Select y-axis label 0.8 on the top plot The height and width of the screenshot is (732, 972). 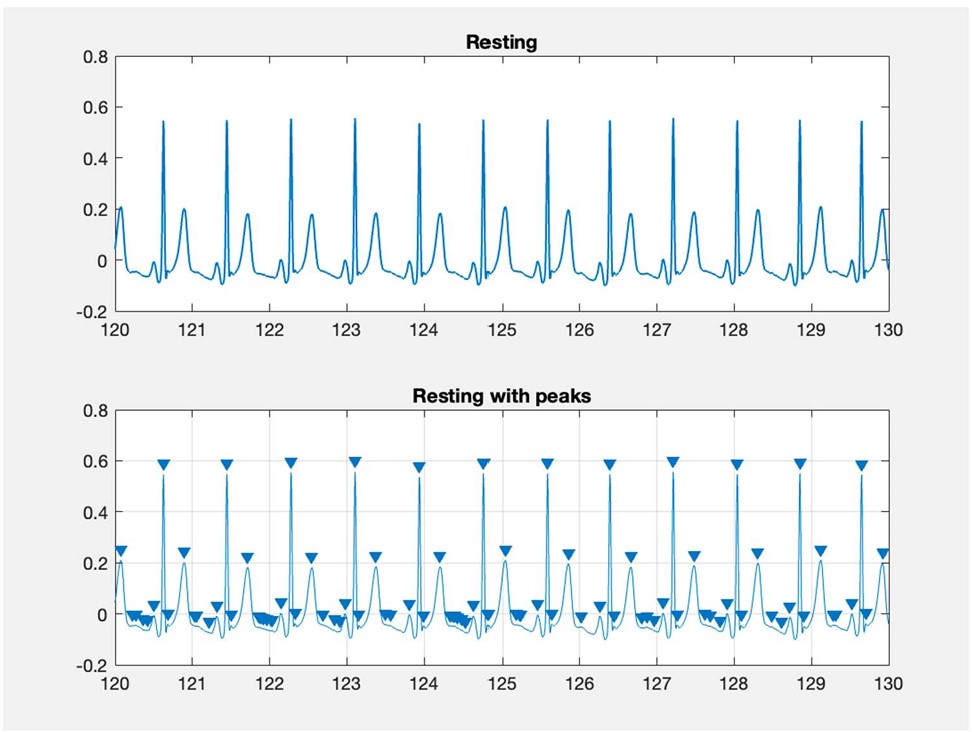(95, 57)
